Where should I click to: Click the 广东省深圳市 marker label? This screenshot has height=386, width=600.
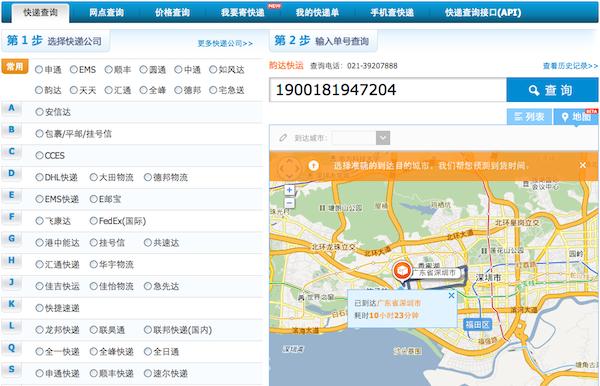[435, 273]
